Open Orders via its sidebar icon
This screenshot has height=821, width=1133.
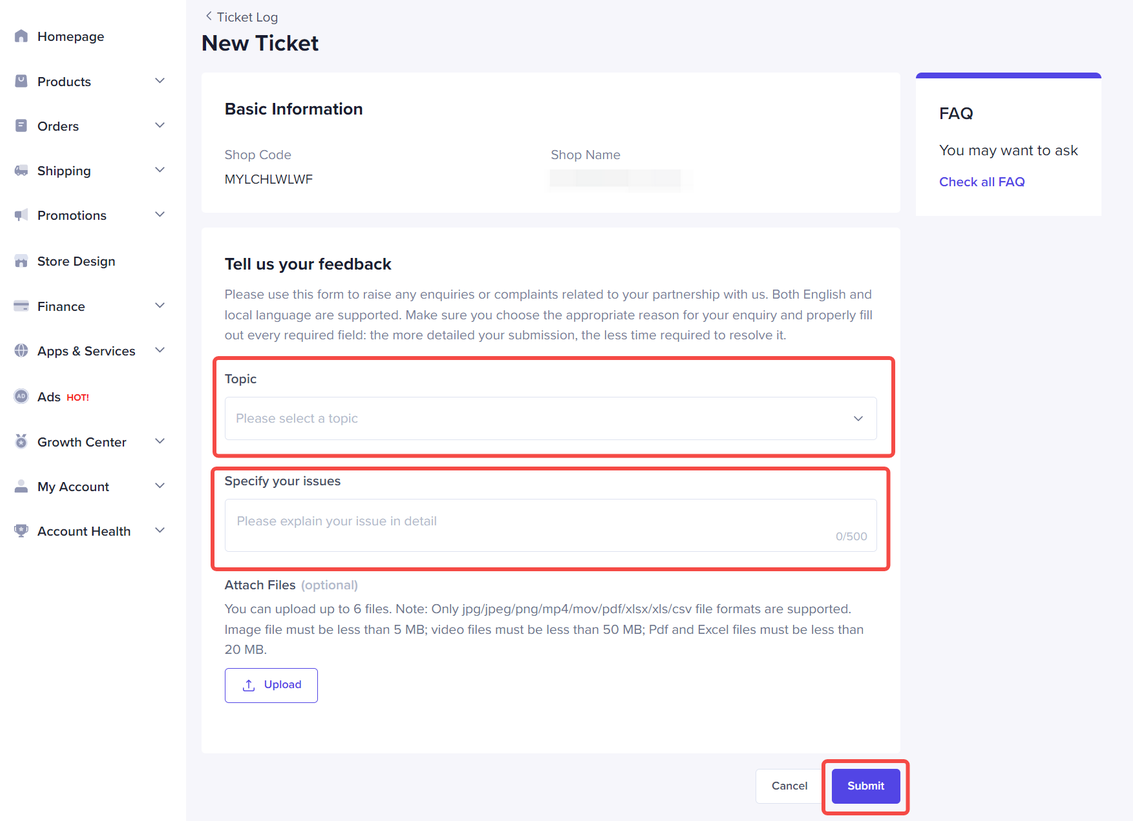(21, 125)
